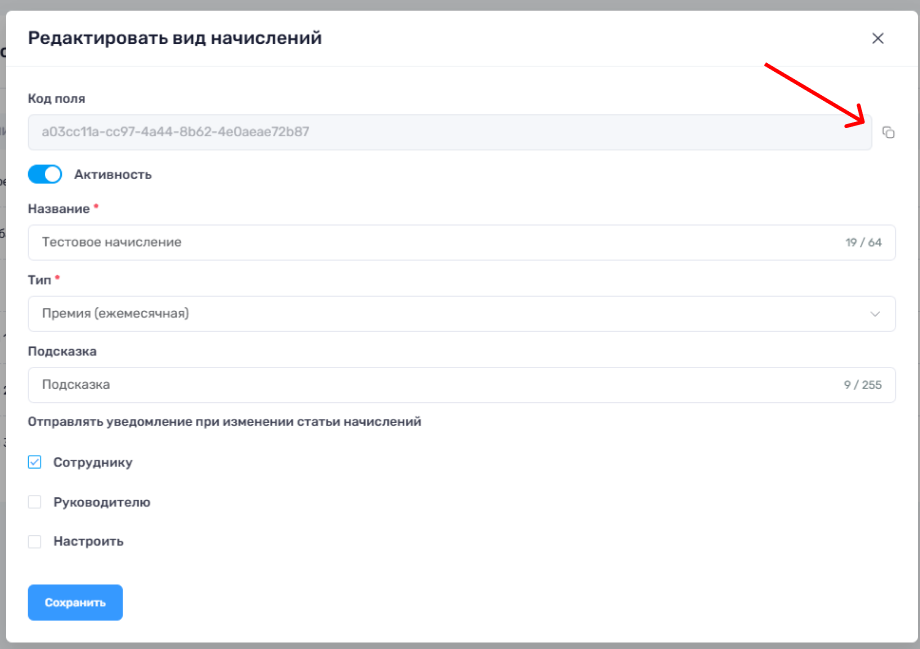
Task: Close the edit accrual type dialog
Action: (x=878, y=39)
